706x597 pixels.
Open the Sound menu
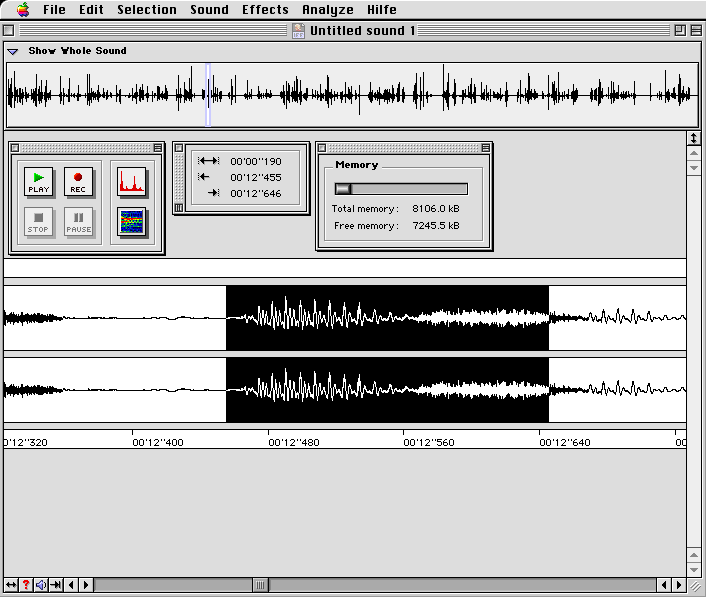[209, 9]
